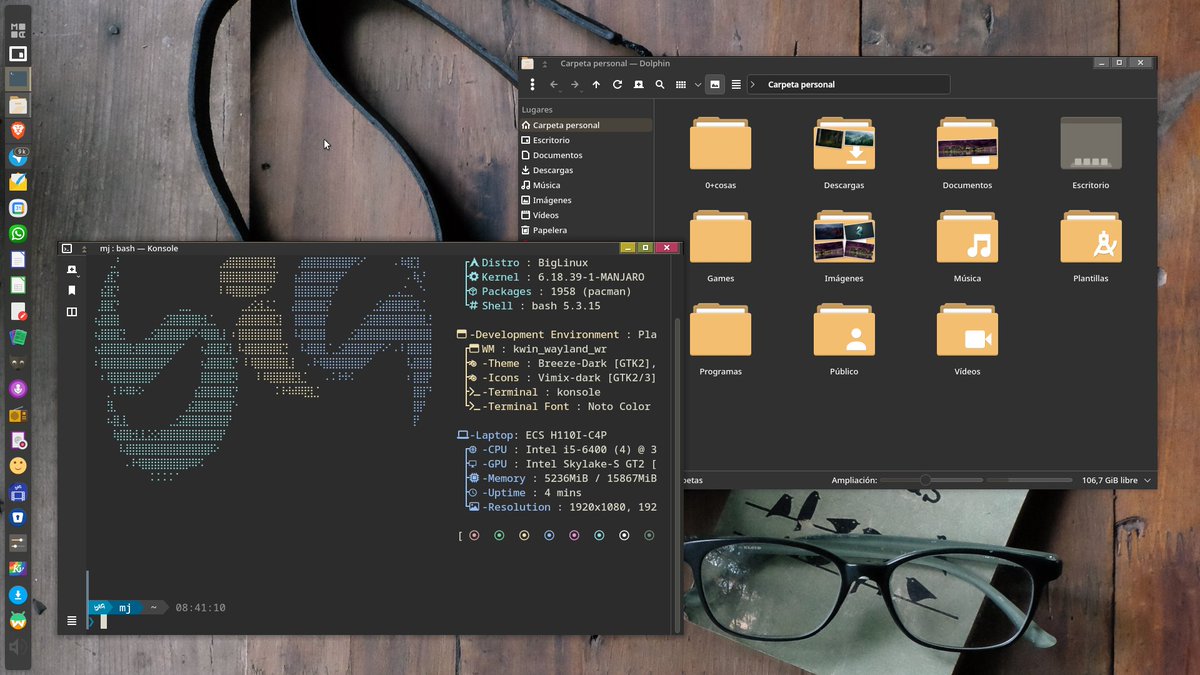This screenshot has width=1200, height=675.
Task: Open search in Dolphin toolbar
Action: (659, 85)
